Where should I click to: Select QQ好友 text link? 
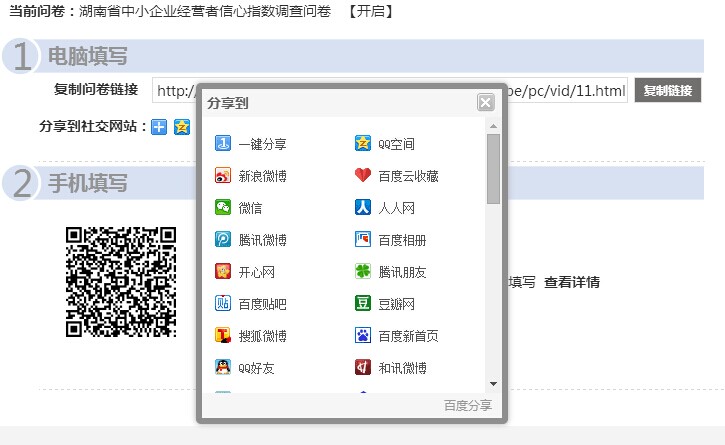click(257, 368)
